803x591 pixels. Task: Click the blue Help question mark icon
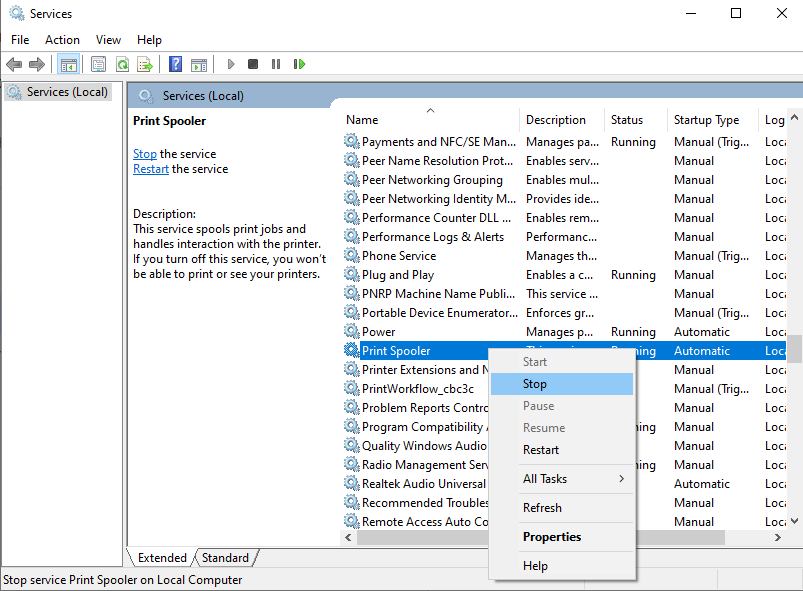pyautogui.click(x=175, y=64)
